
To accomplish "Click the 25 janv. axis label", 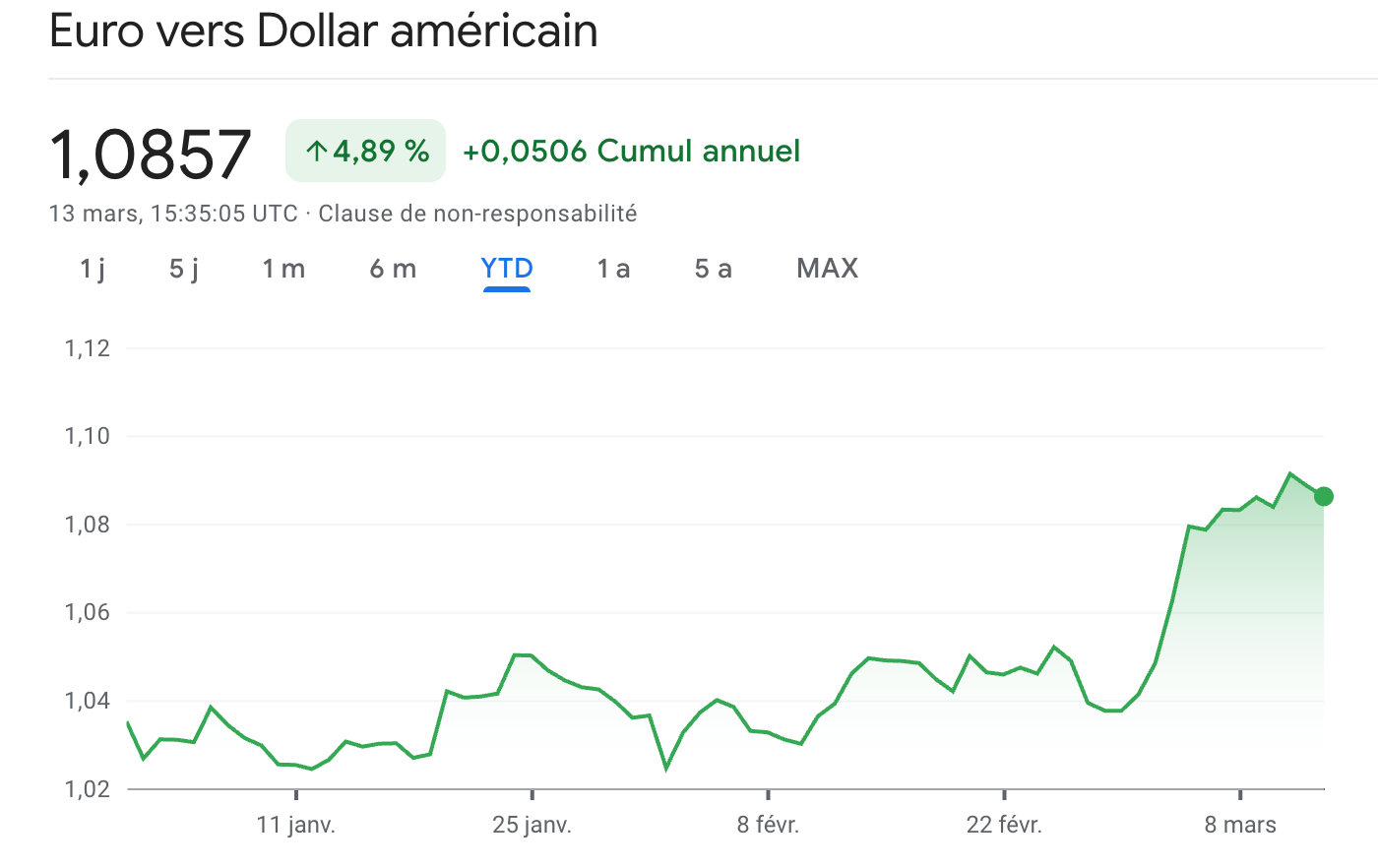I will point(532,825).
